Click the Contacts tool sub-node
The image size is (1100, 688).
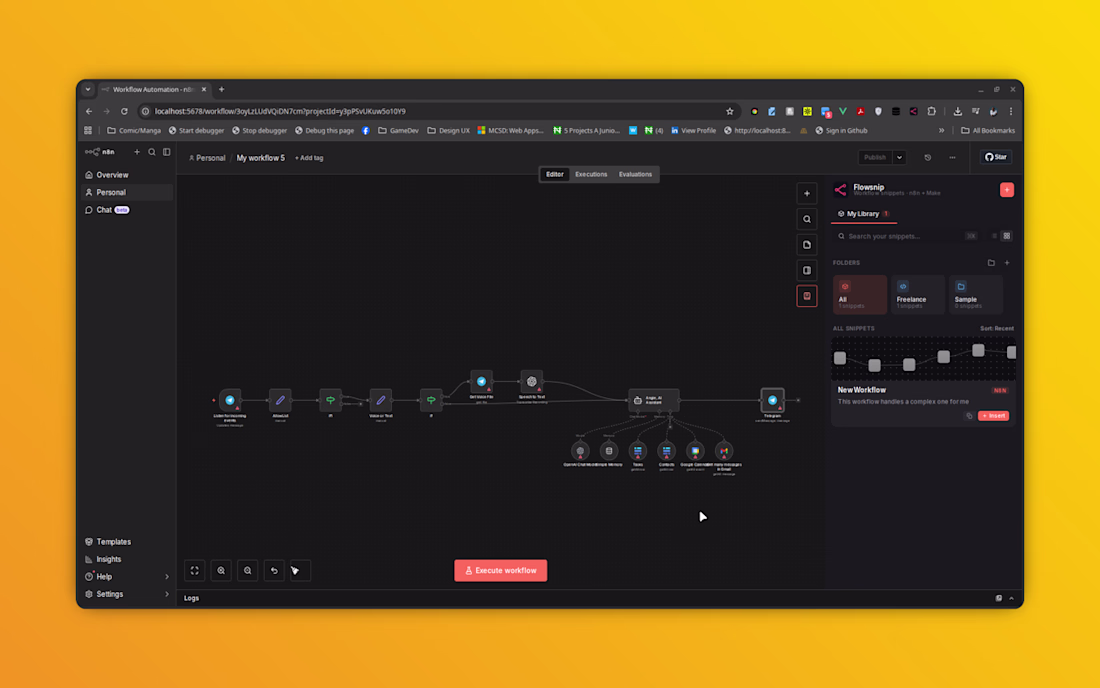tap(666, 451)
